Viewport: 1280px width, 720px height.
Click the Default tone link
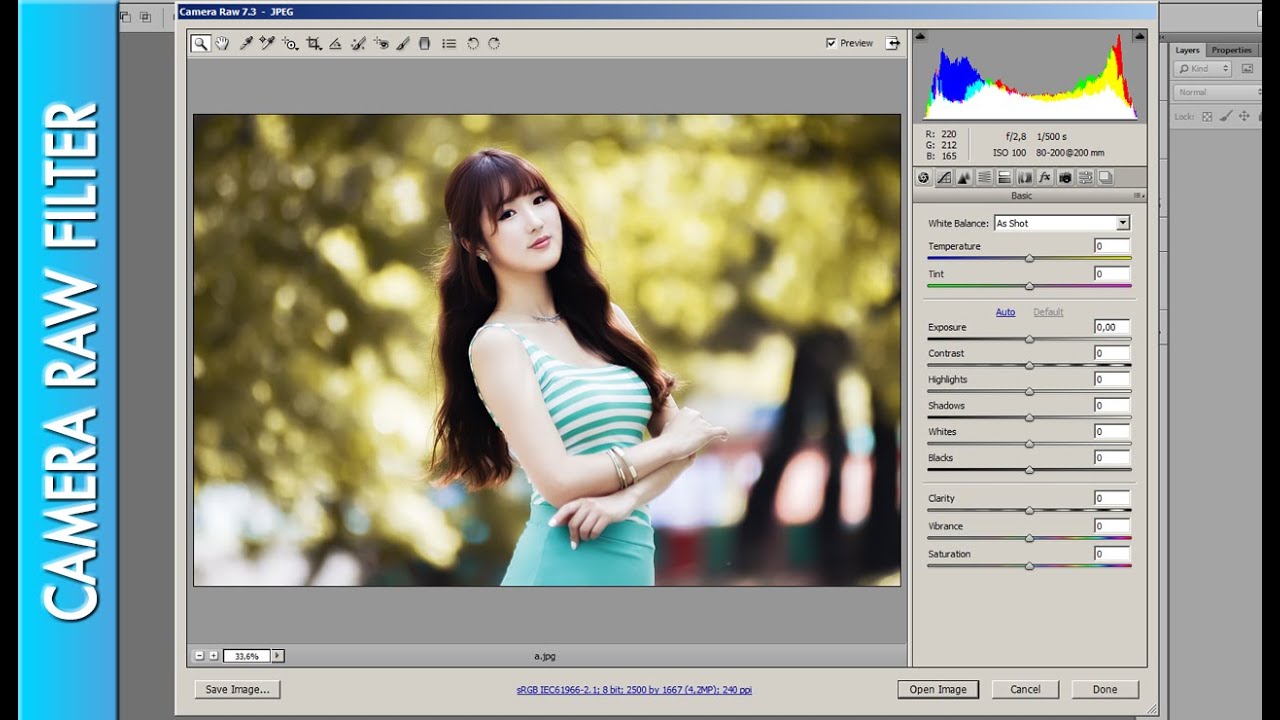point(1048,312)
